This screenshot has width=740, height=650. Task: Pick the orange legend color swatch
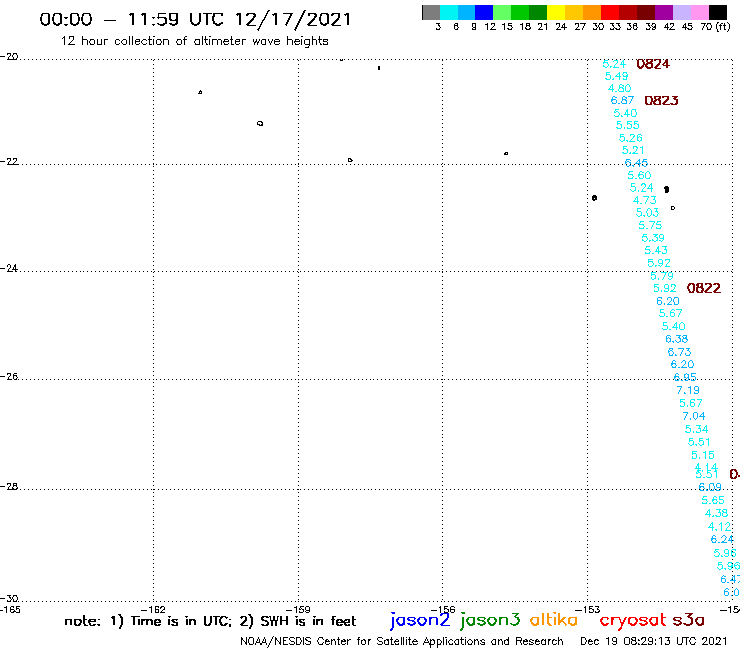pos(592,12)
